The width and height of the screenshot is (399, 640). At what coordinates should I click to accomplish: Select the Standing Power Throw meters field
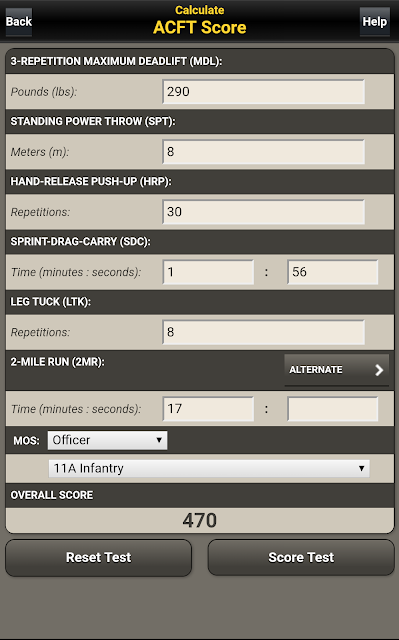pos(263,151)
